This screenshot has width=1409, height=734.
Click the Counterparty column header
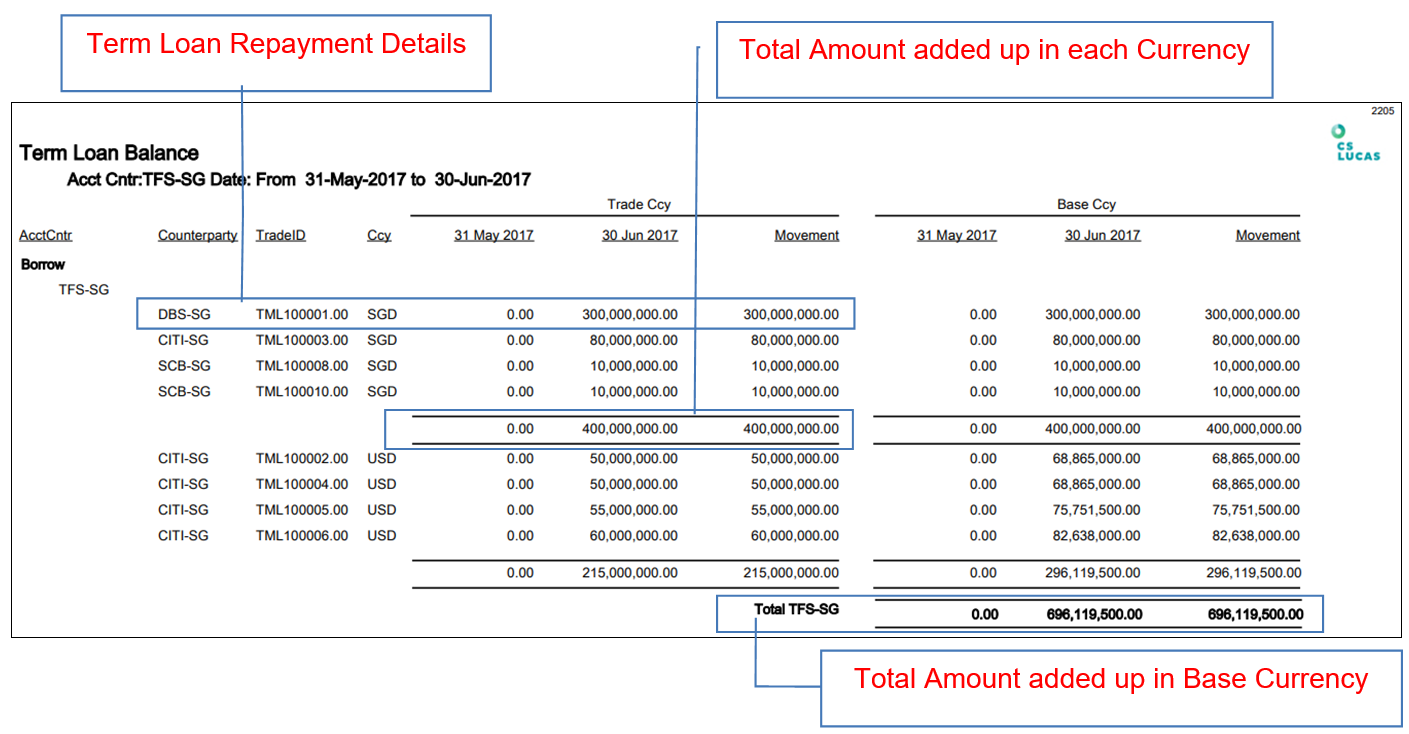pos(198,236)
